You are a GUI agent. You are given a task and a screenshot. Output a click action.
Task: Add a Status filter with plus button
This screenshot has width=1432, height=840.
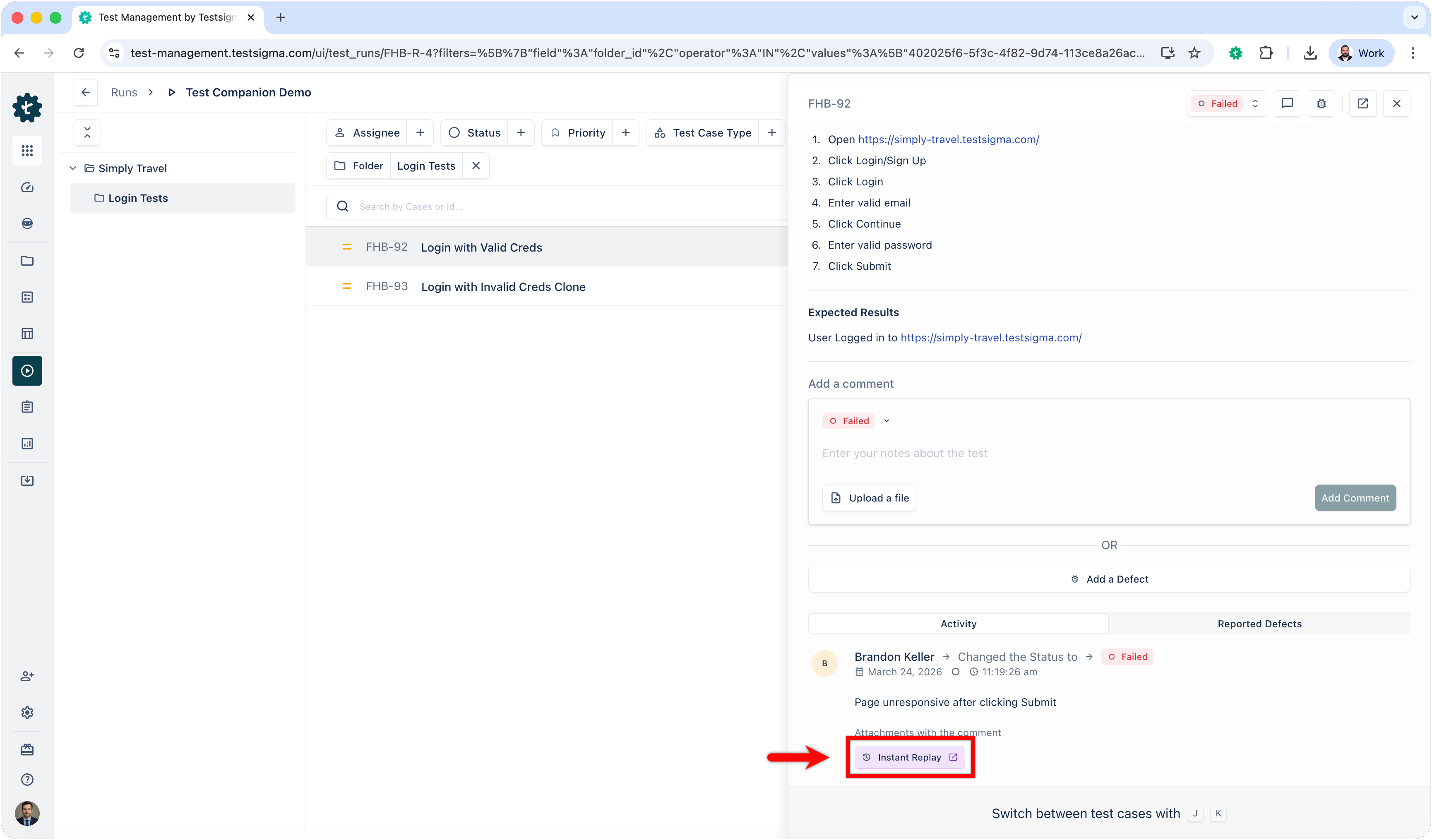tap(521, 132)
